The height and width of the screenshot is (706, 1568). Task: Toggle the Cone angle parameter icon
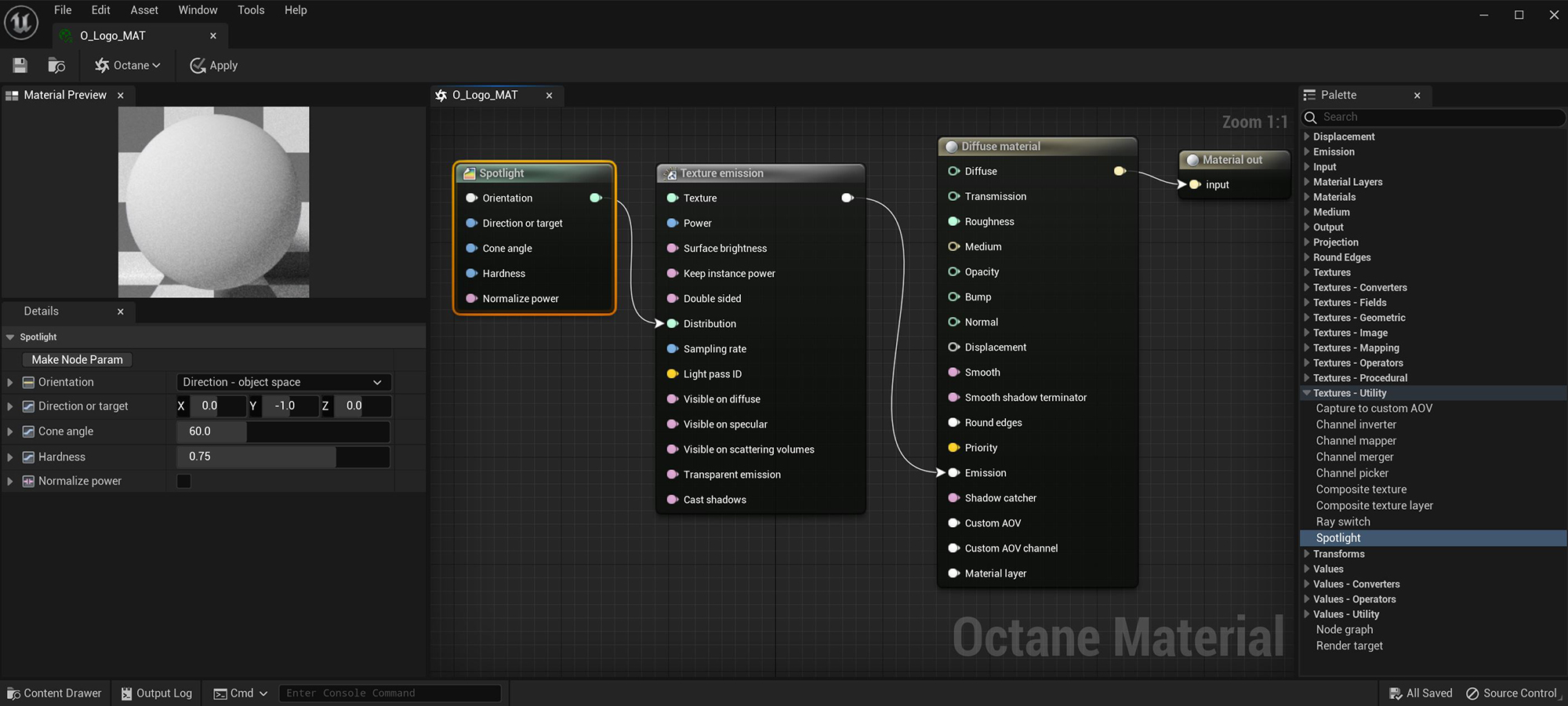[28, 431]
